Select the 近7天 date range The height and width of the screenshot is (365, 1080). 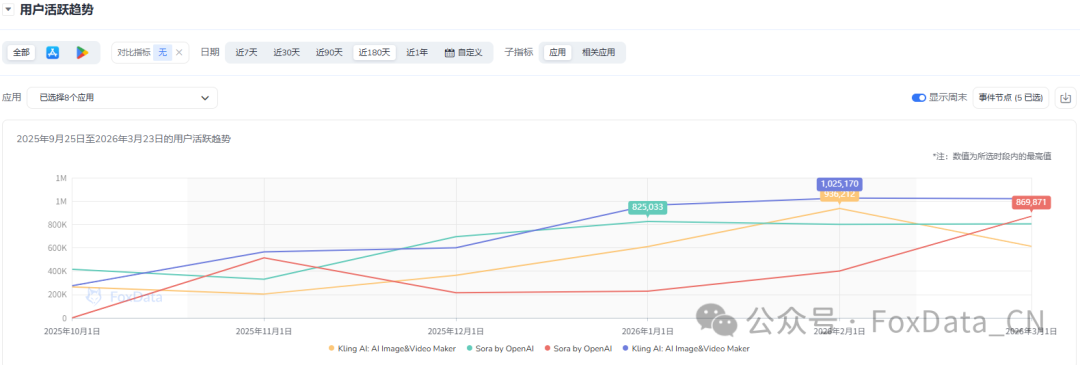click(246, 52)
